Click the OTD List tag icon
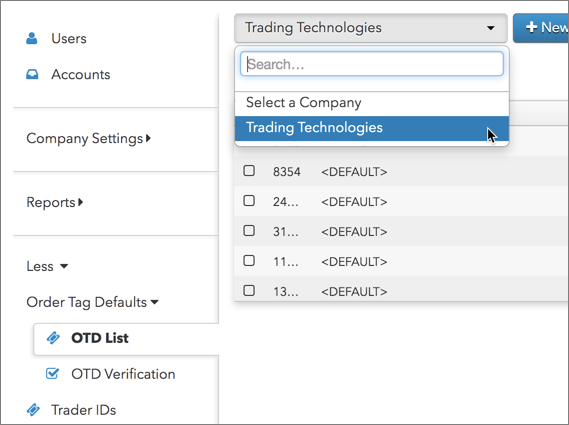 click(53, 338)
